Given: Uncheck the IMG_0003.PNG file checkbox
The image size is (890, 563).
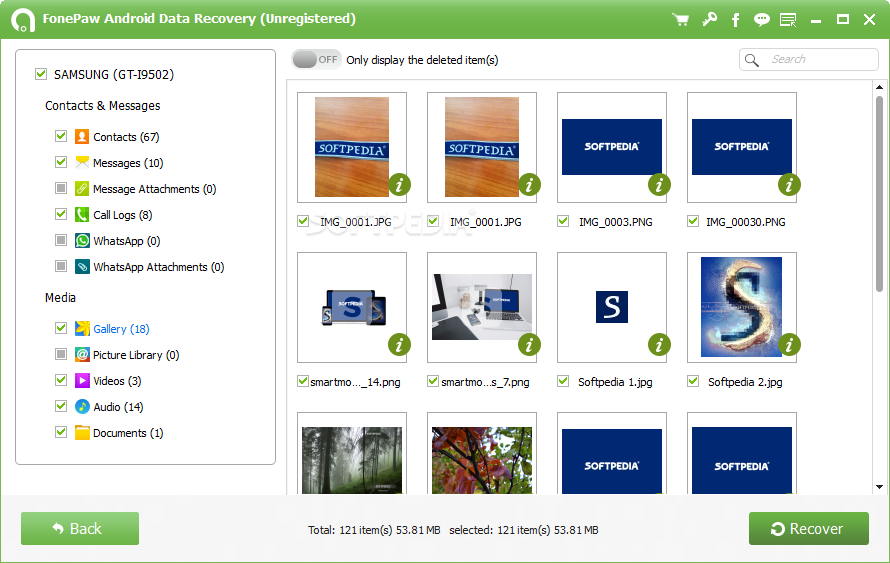Looking at the screenshot, I should 563,221.
